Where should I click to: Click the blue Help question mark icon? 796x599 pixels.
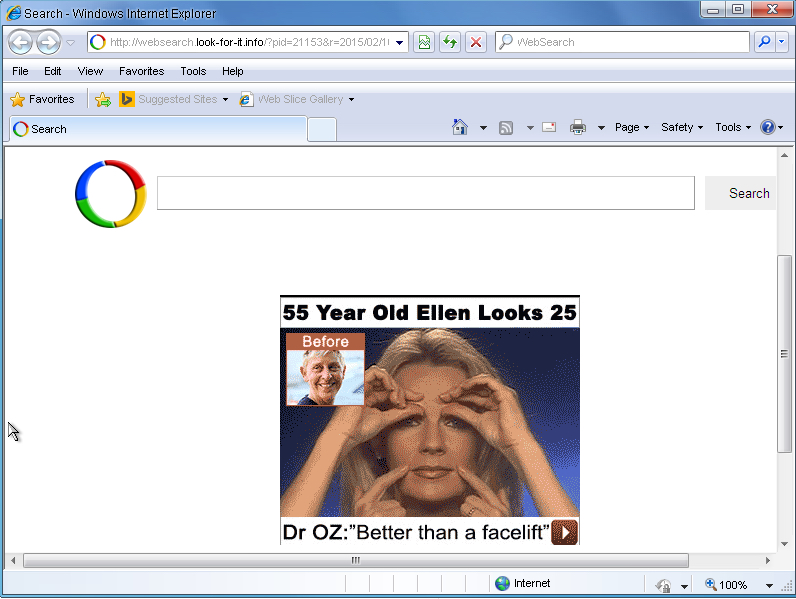[767, 127]
